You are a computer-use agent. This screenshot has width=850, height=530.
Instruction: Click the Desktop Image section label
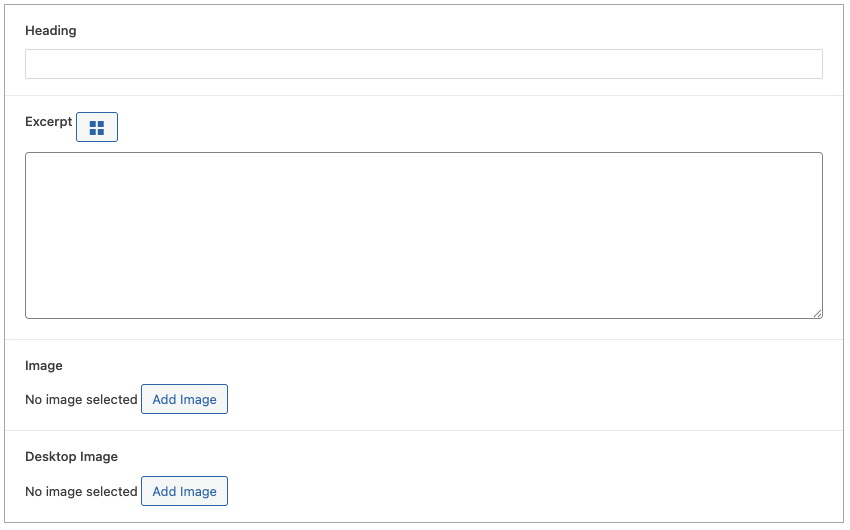point(71,456)
